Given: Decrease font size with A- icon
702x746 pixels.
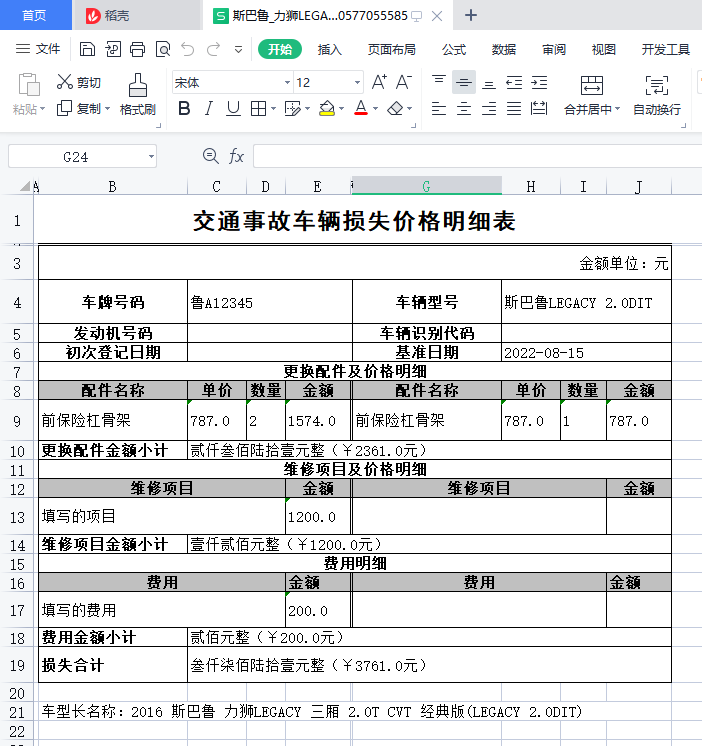Looking at the screenshot, I should click(x=404, y=82).
